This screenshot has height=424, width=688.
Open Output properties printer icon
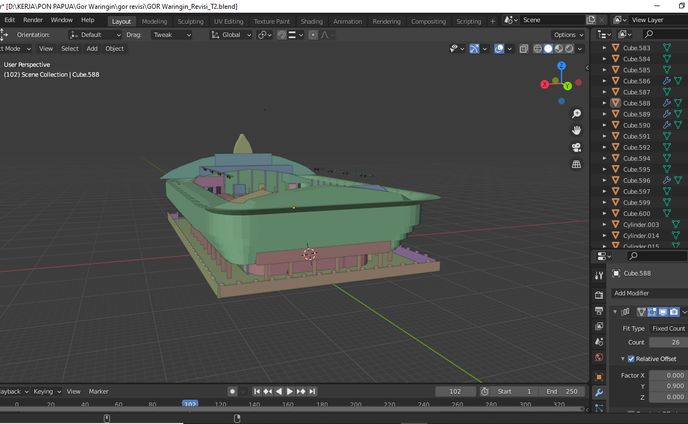click(x=599, y=311)
